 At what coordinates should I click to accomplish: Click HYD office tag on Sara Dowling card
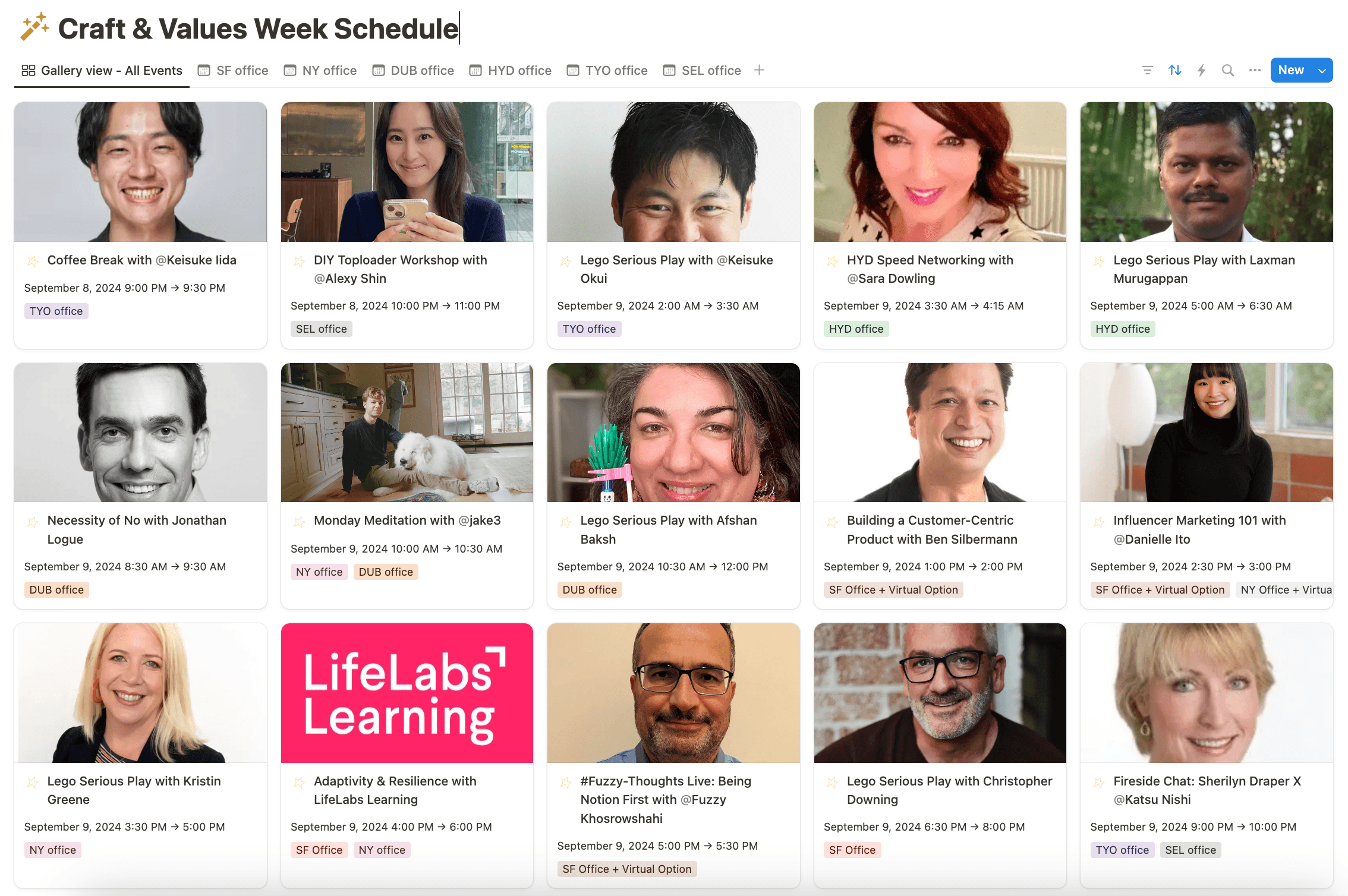click(x=856, y=329)
